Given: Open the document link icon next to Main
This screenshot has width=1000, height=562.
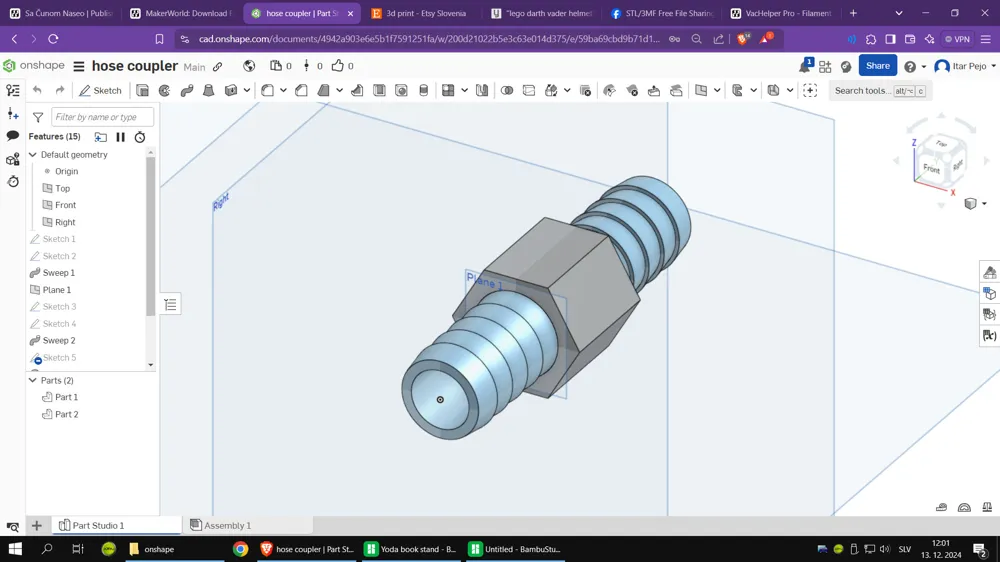Looking at the screenshot, I should click(217, 66).
